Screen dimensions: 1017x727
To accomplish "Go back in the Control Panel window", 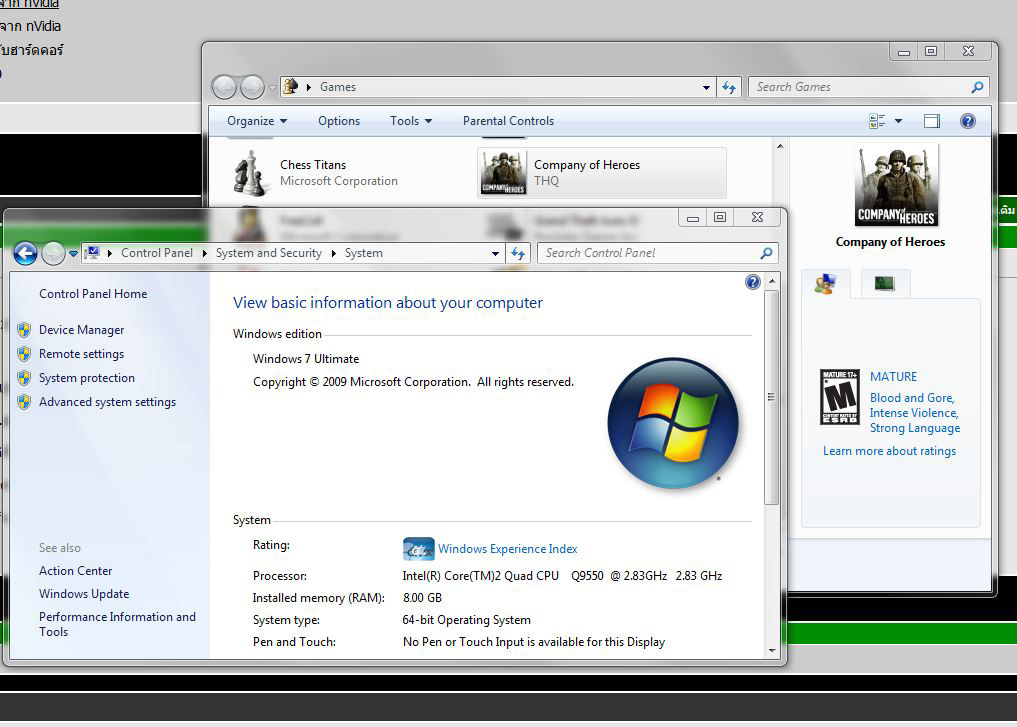I will click(25, 254).
